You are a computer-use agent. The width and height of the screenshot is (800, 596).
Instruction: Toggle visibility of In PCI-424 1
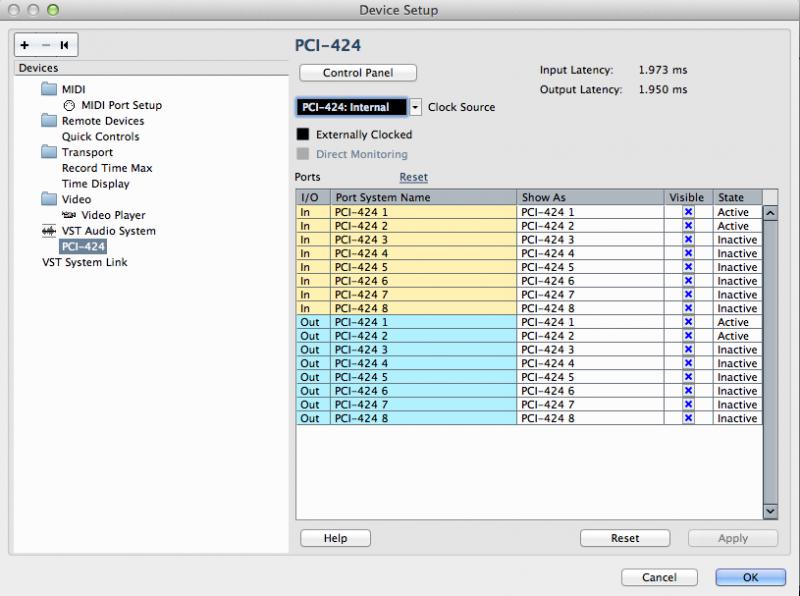(x=688, y=212)
